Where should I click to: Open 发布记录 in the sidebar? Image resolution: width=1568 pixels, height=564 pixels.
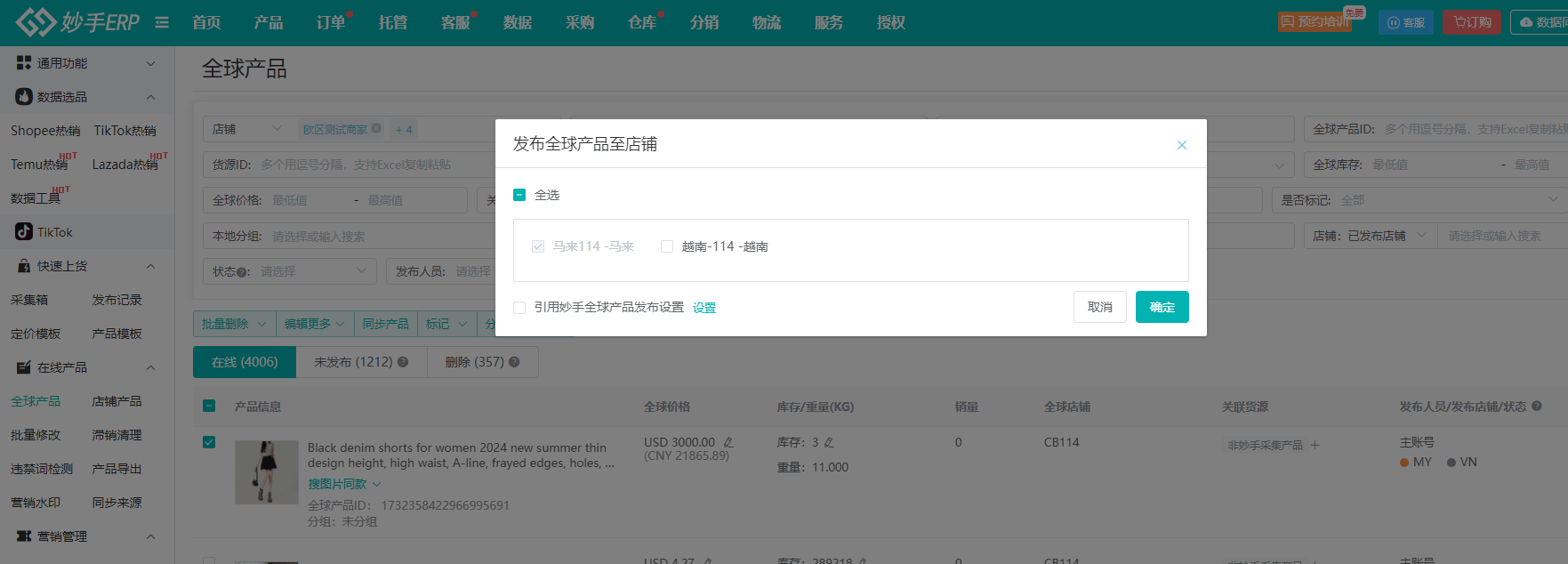117,300
